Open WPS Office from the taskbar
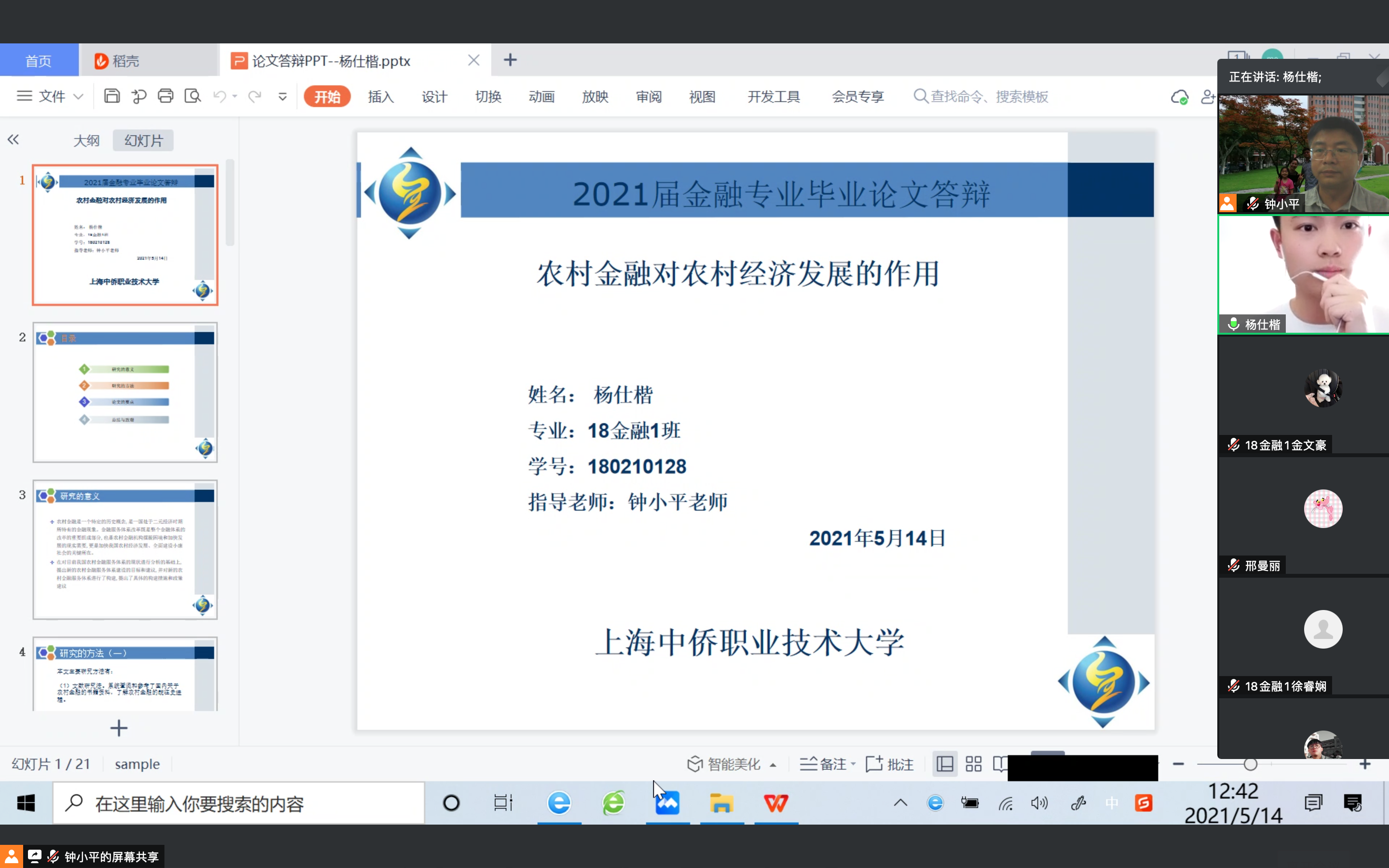 point(776,802)
